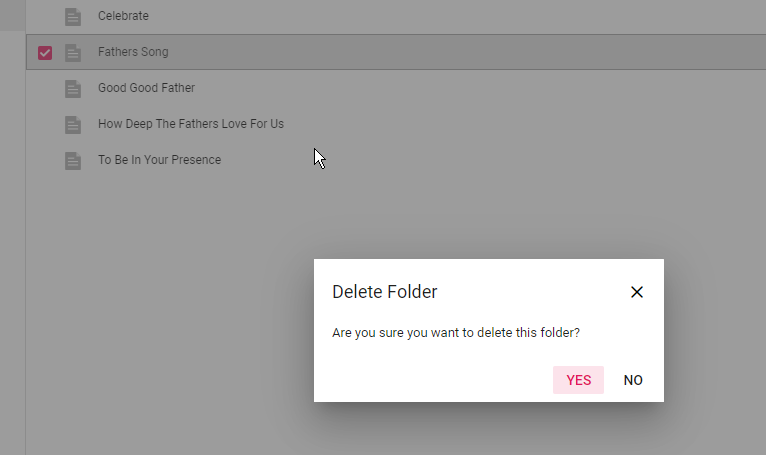Close the Delete Folder dialog with X
Viewport: 766px width, 455px height.
click(x=637, y=292)
